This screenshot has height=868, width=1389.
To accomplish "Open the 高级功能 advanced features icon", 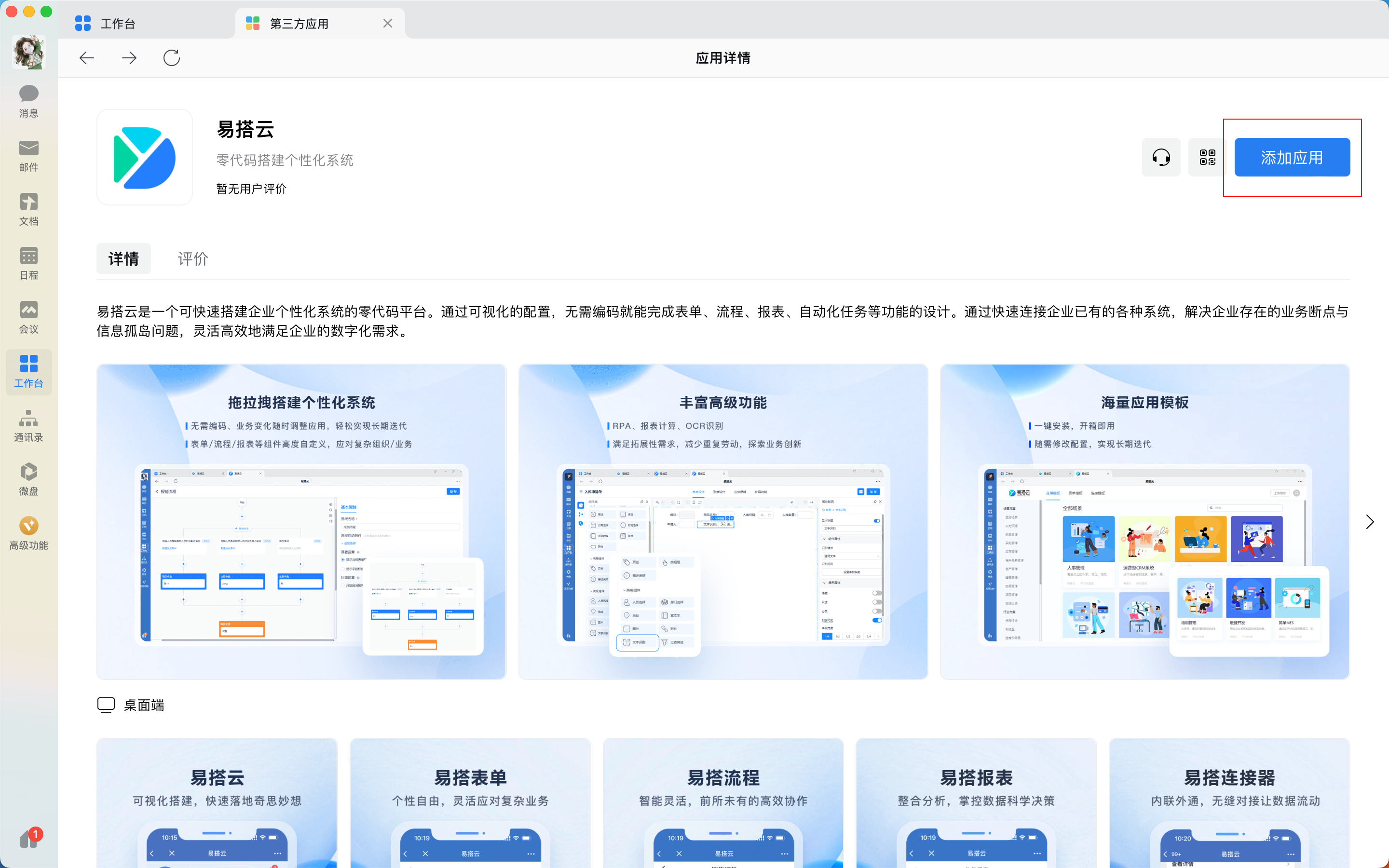I will 29,533.
